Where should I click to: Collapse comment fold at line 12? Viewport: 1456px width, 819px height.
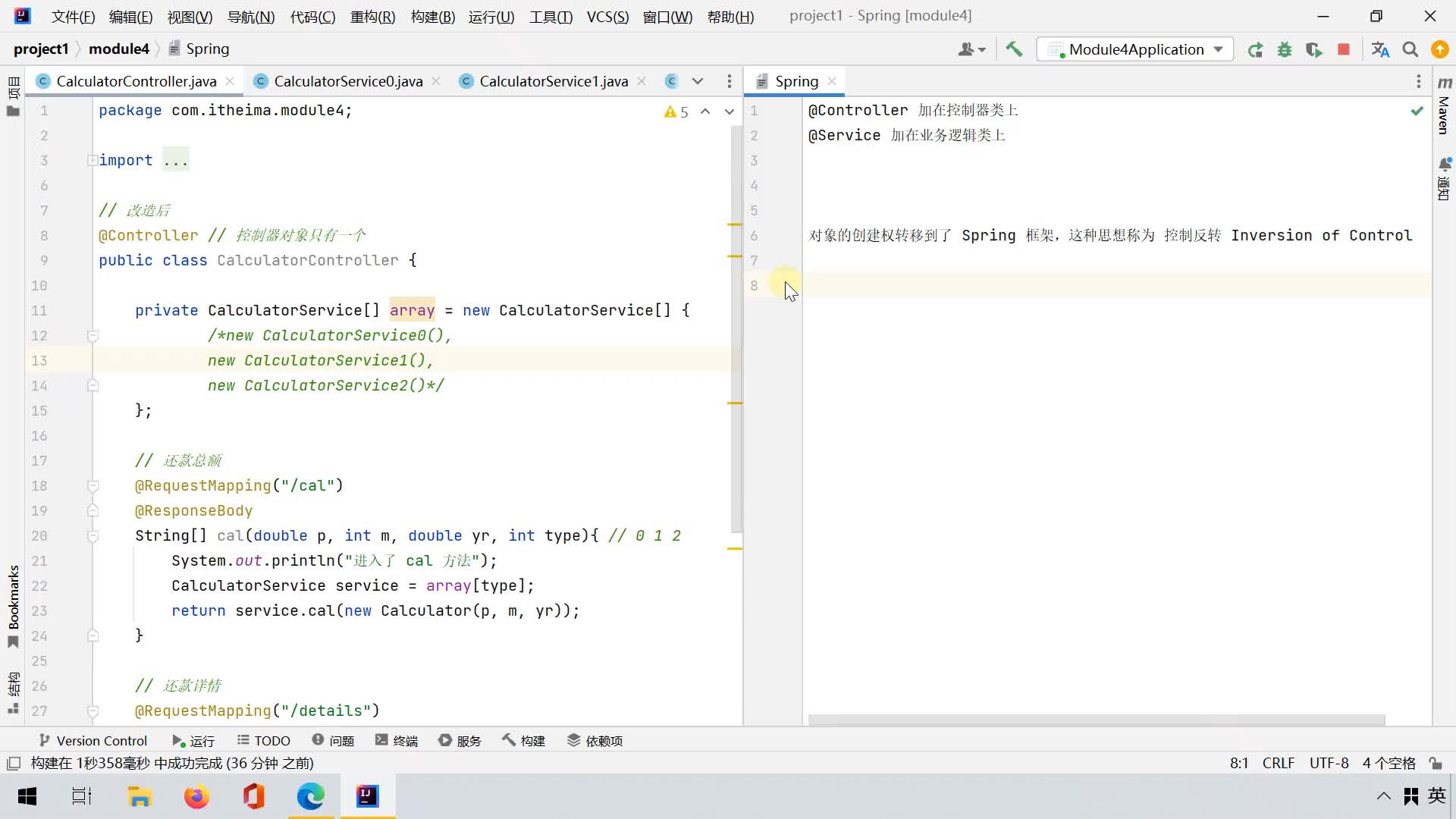93,335
